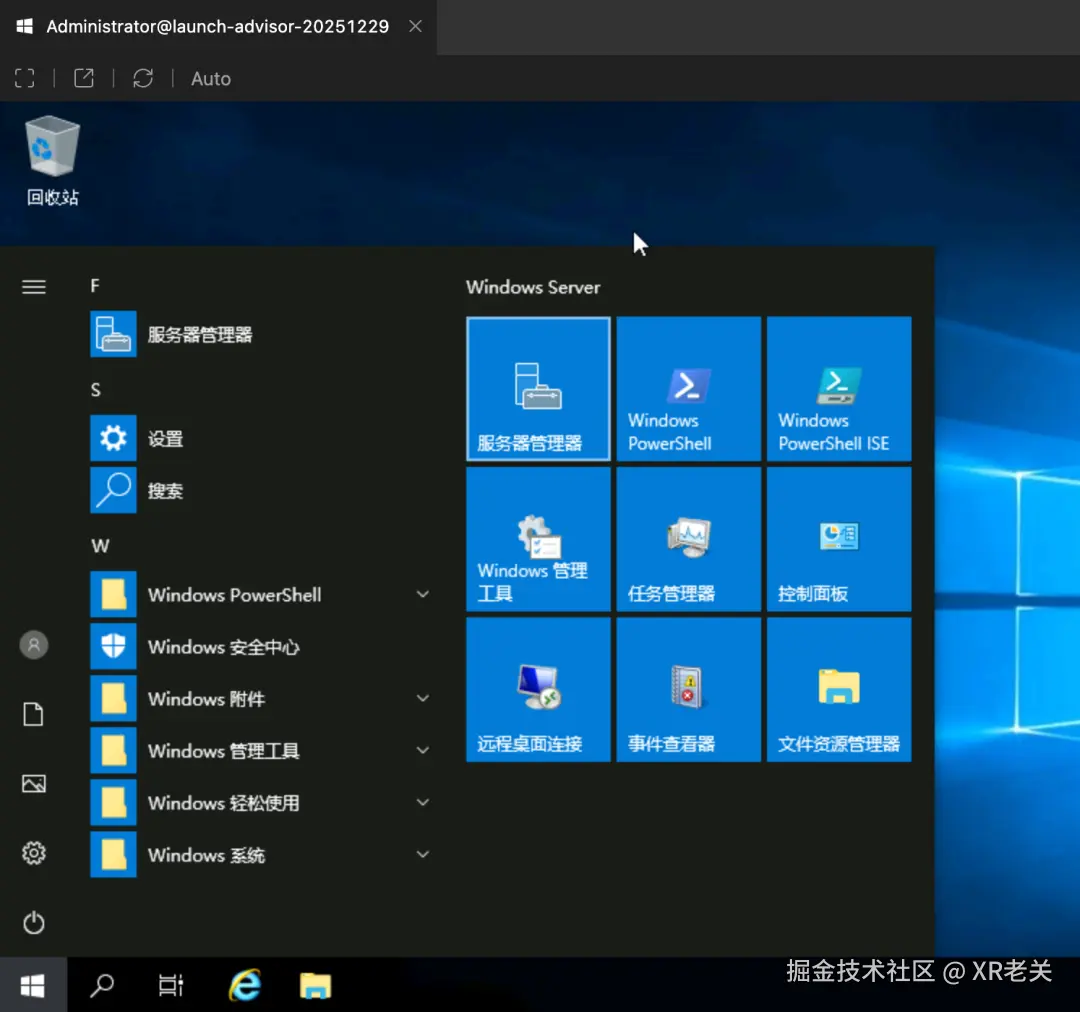This screenshot has height=1012, width=1080.
Task: Toggle fullscreen in the remote console toolbar
Action: click(25, 78)
